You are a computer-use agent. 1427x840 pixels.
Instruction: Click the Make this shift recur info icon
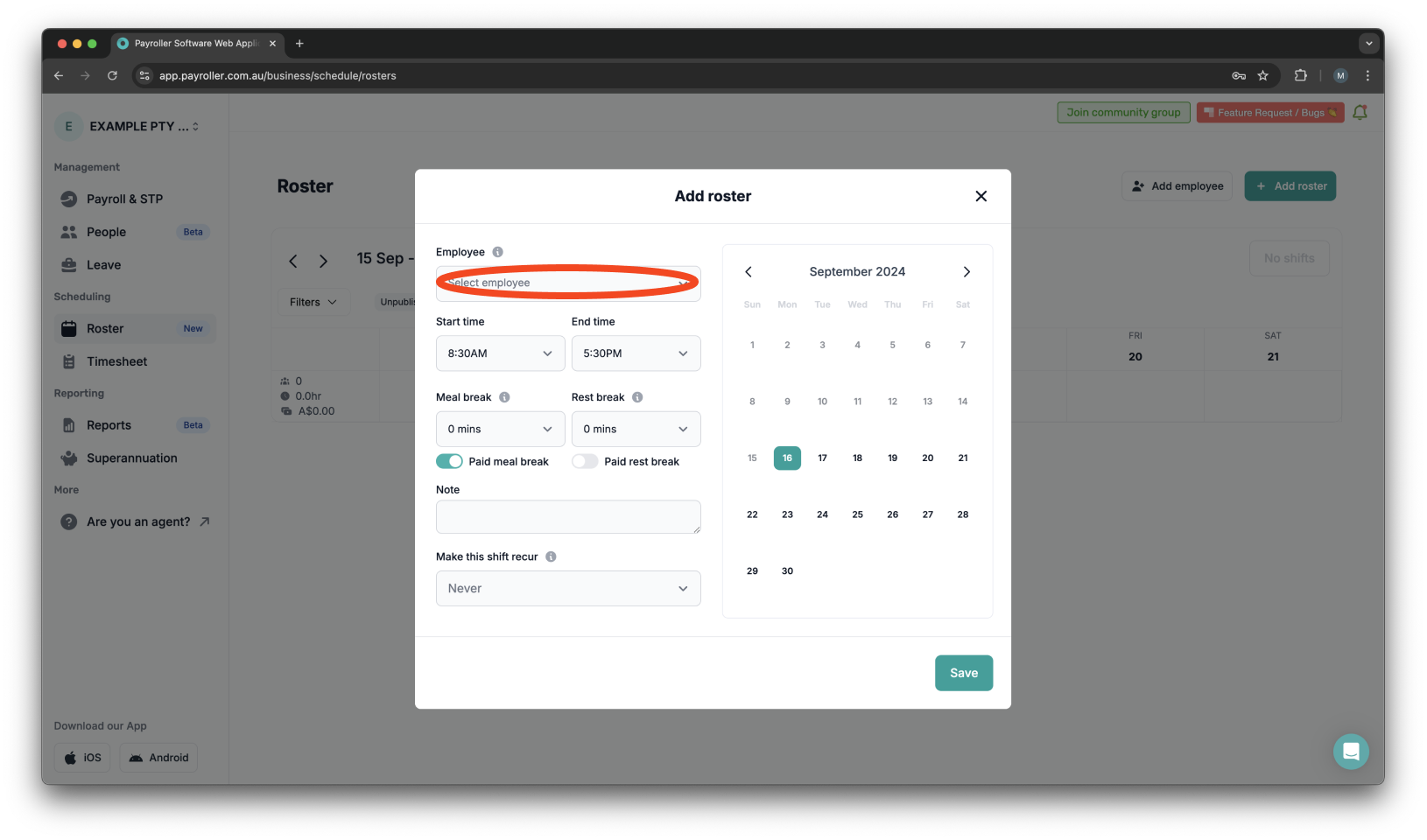551,556
